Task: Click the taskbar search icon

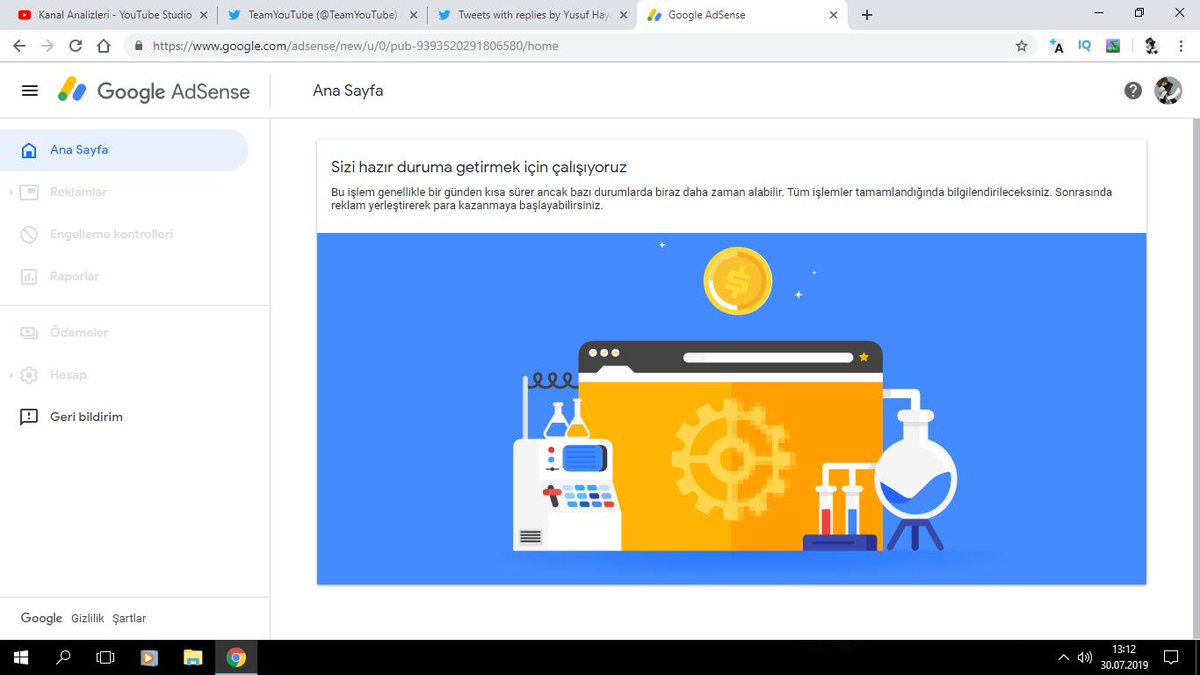Action: pos(63,657)
